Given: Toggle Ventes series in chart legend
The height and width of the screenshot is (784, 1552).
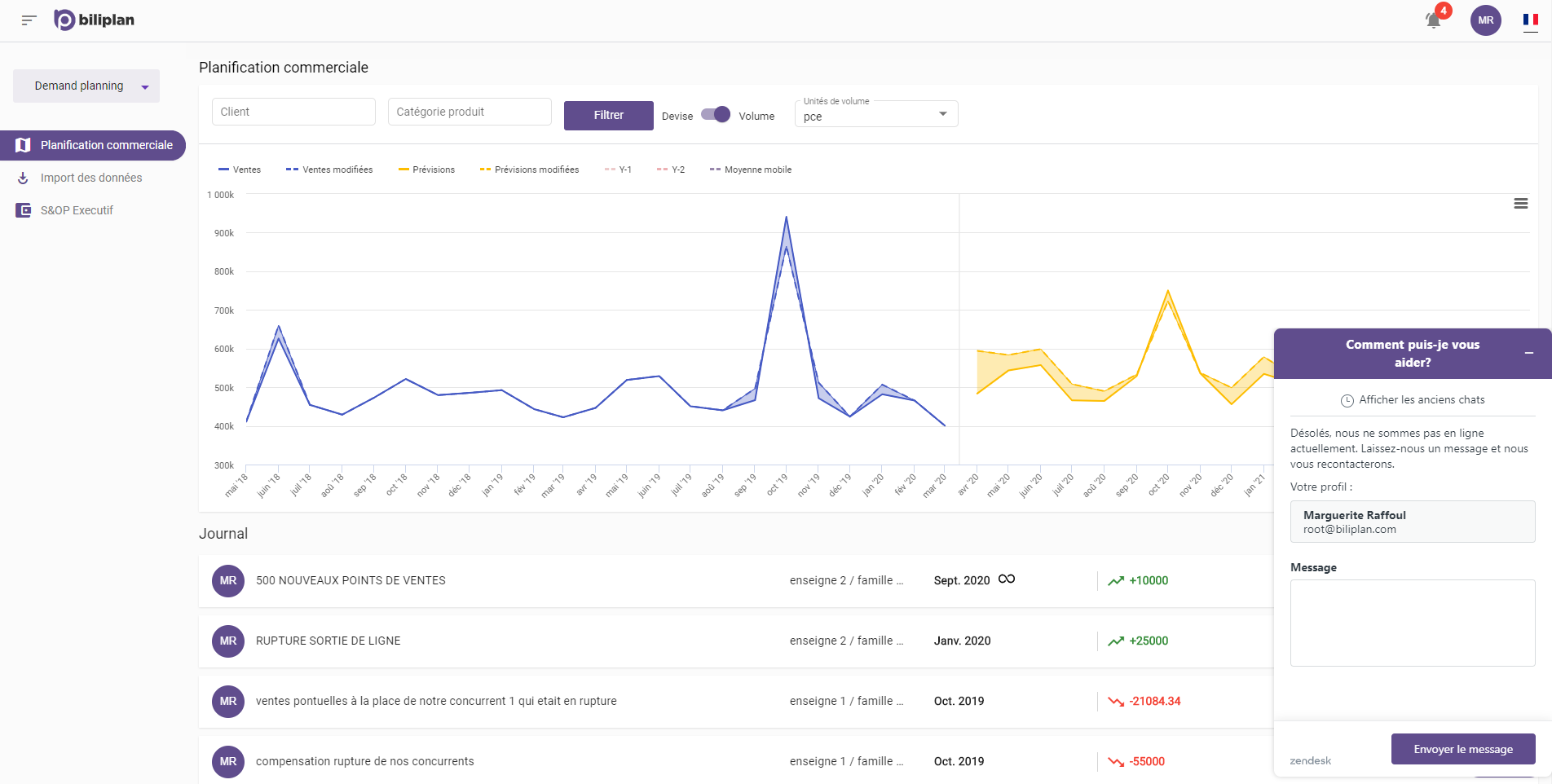Looking at the screenshot, I should (x=240, y=170).
